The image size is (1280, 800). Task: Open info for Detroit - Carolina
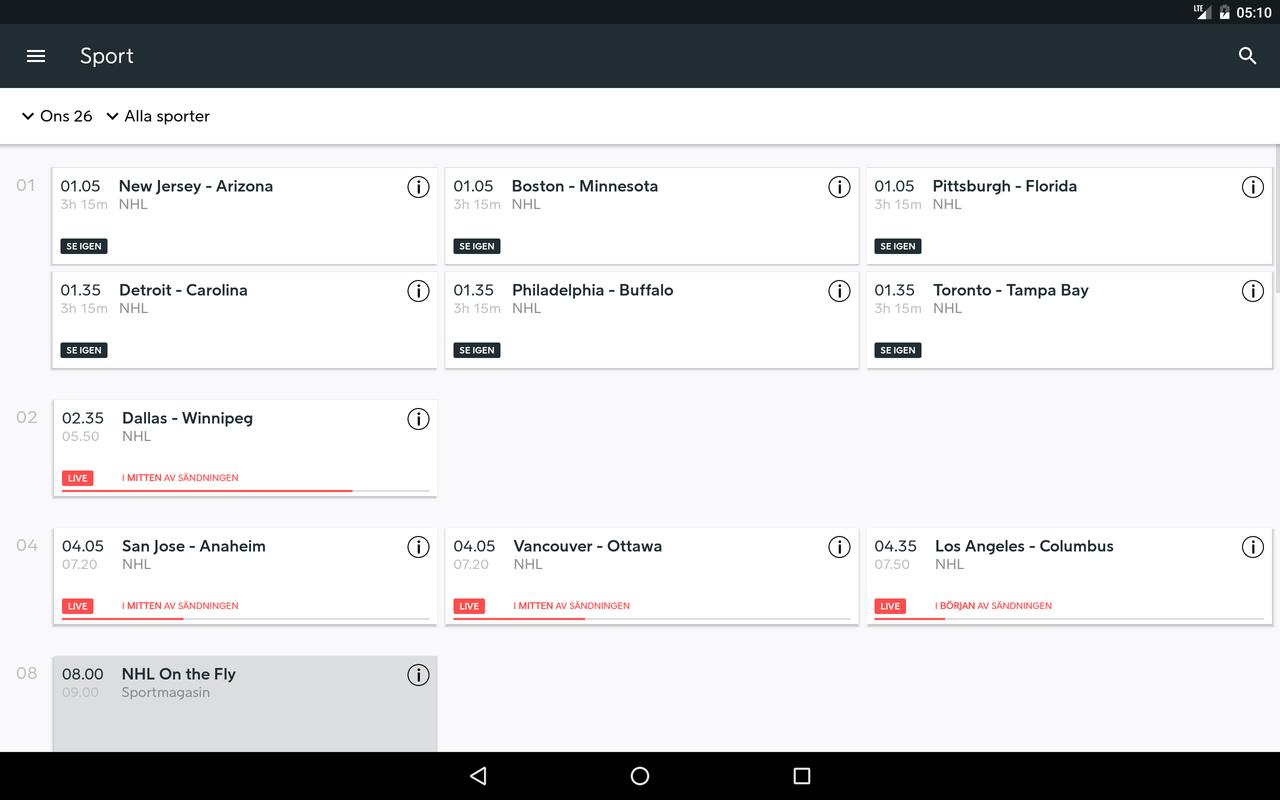point(418,291)
